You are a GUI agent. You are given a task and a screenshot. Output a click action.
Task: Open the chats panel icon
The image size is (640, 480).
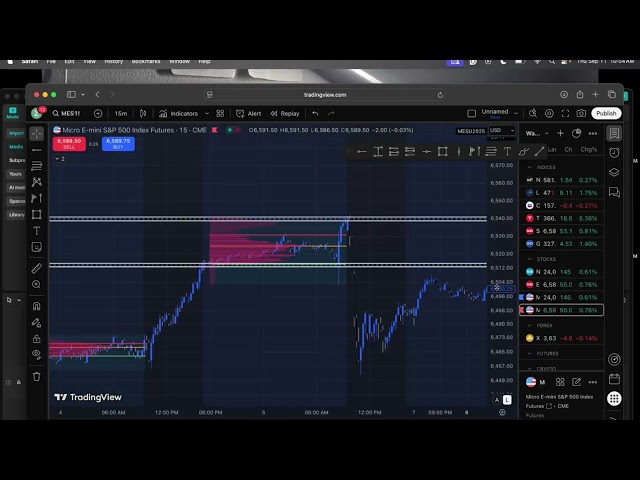pyautogui.click(x=614, y=192)
